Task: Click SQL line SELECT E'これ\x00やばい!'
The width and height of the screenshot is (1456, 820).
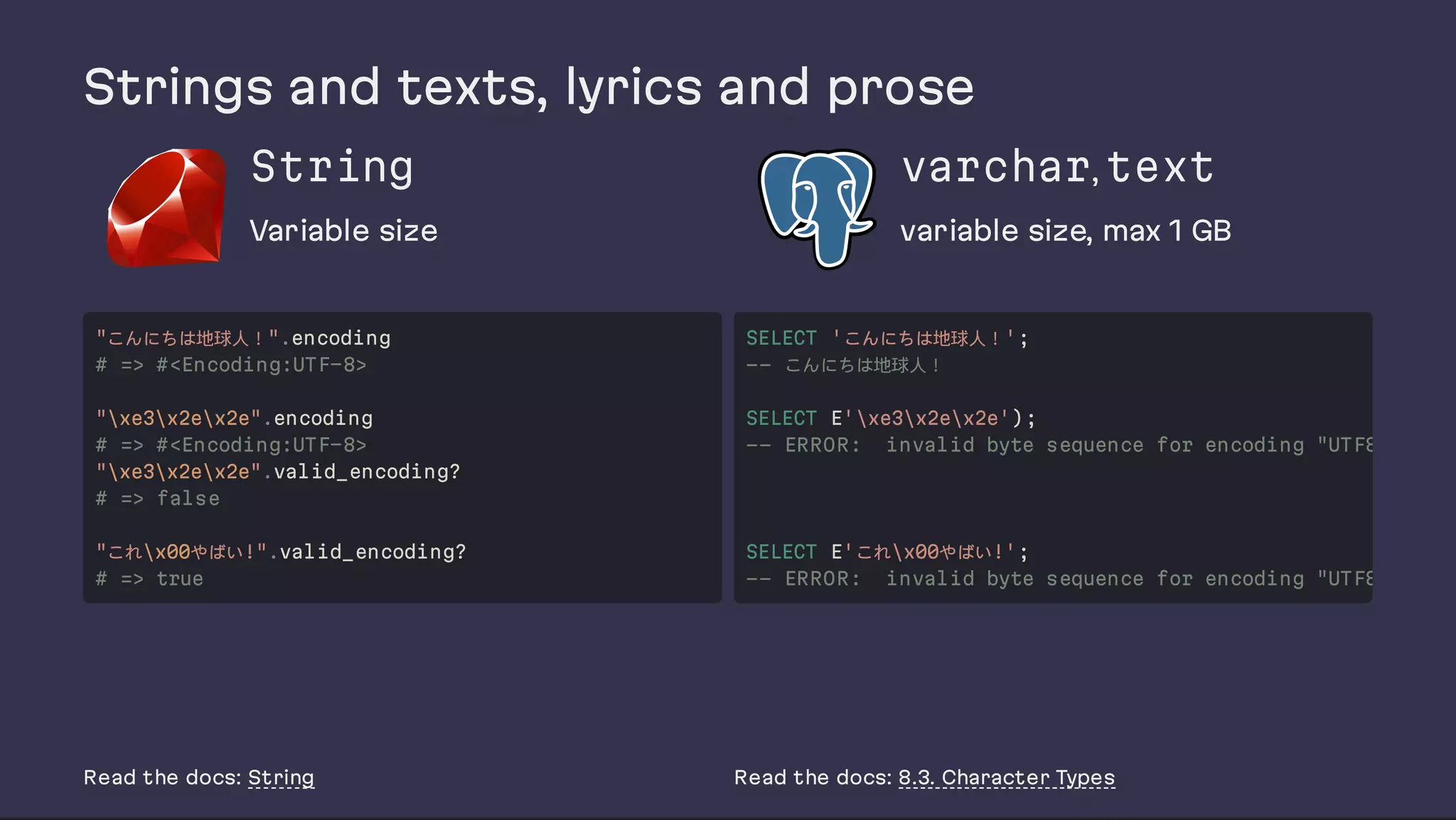Action: (887, 552)
